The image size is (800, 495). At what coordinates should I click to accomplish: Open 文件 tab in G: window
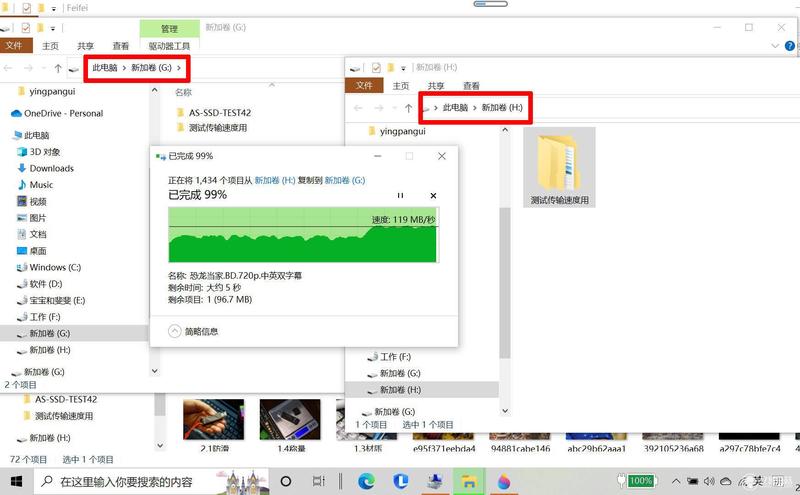[15, 45]
